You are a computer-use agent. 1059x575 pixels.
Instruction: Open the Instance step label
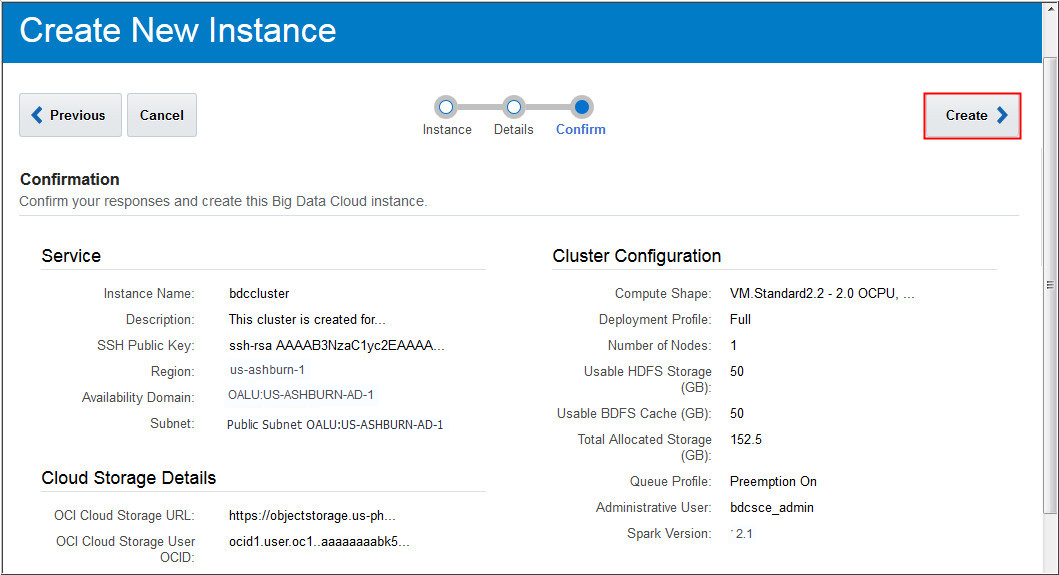(x=447, y=130)
